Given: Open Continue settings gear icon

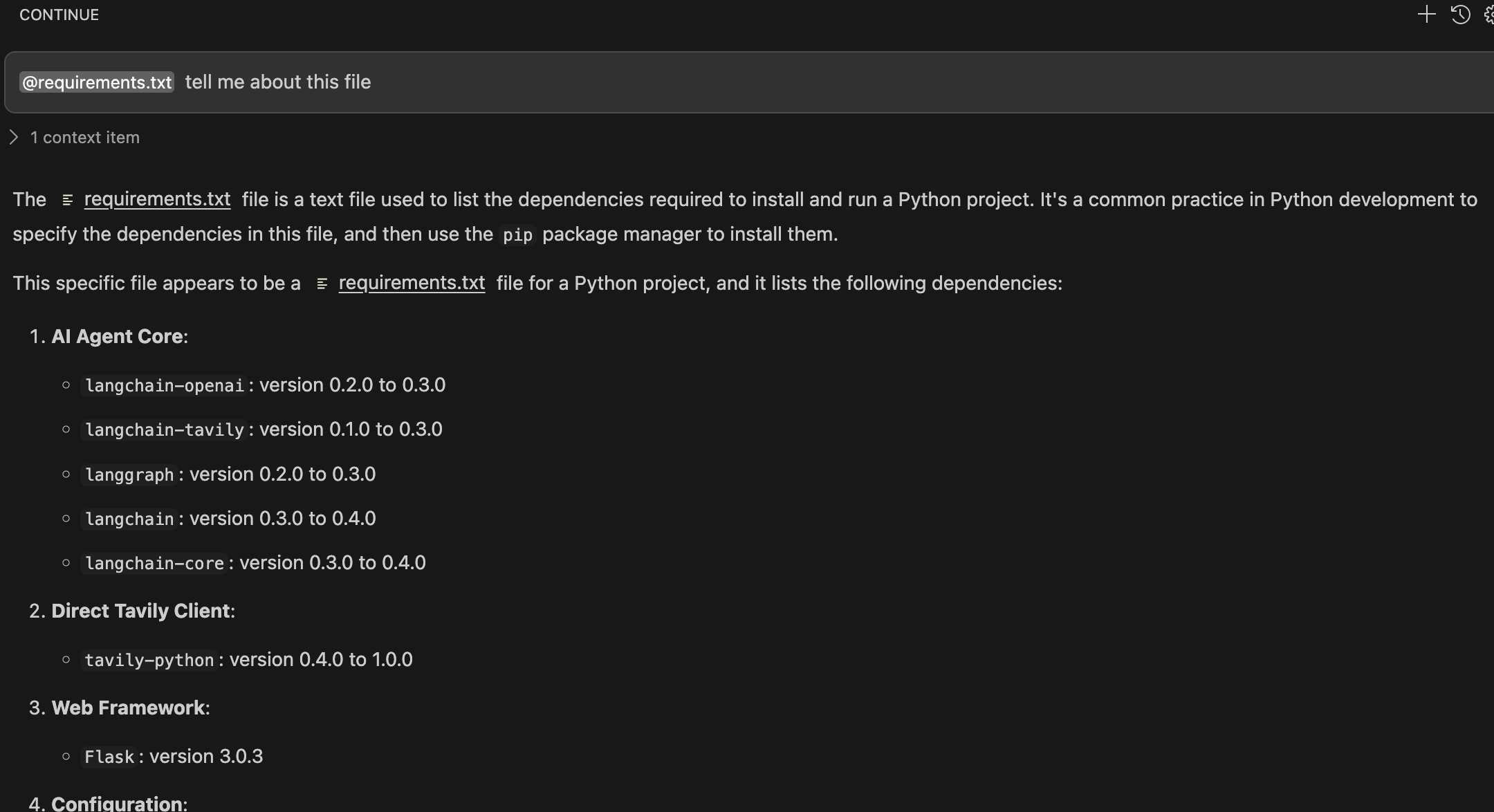Looking at the screenshot, I should click(1489, 15).
